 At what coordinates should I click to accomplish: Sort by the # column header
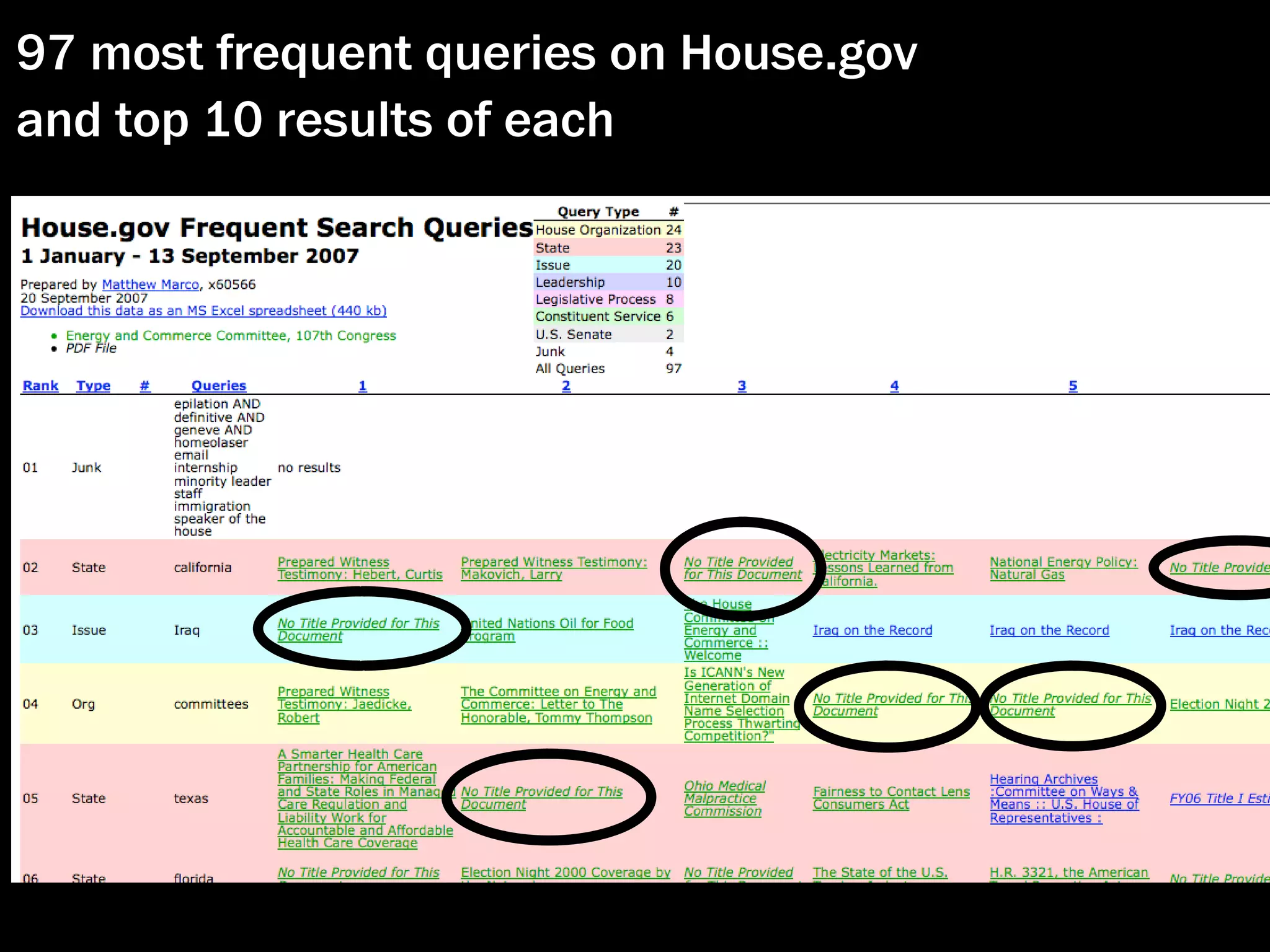pos(144,386)
